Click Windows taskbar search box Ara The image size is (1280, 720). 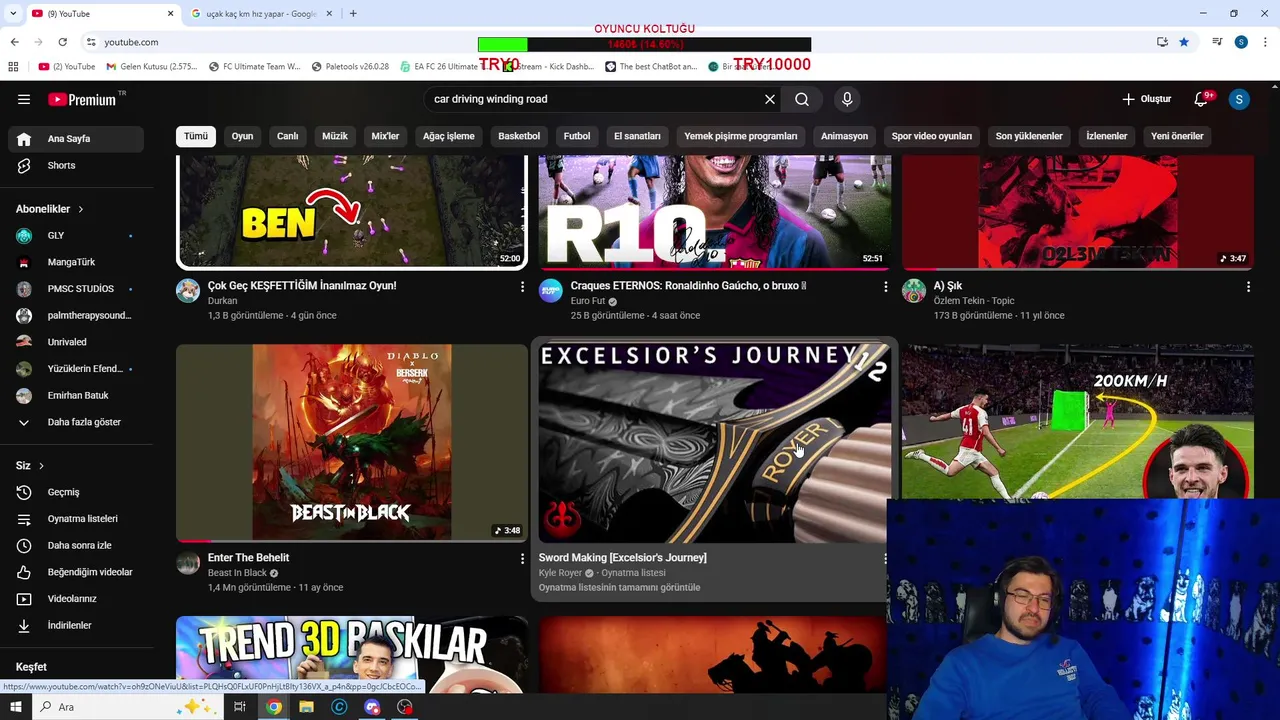(126, 707)
